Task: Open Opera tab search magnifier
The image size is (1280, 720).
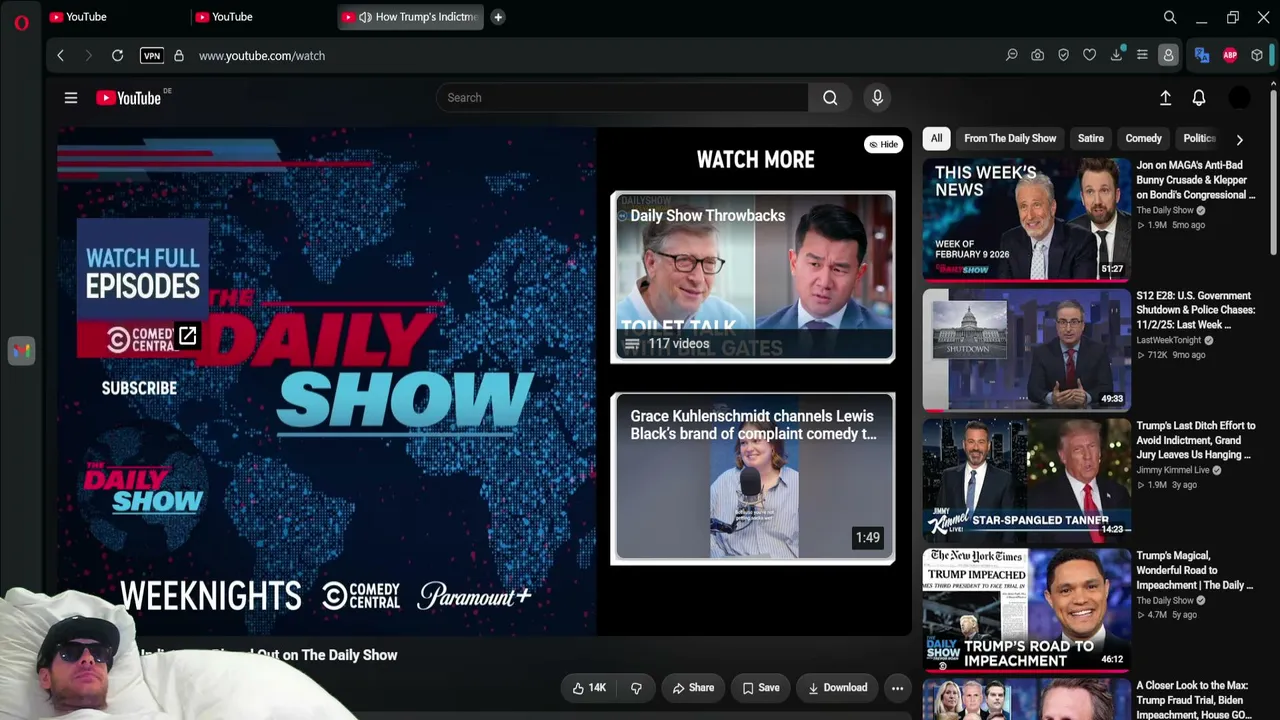Action: (x=1170, y=17)
